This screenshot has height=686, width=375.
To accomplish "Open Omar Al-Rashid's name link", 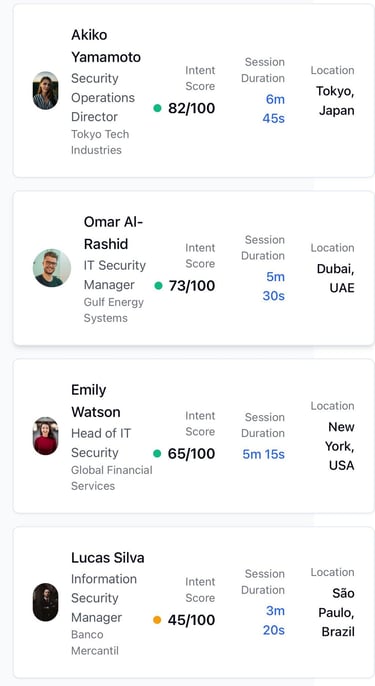I will [x=113, y=233].
